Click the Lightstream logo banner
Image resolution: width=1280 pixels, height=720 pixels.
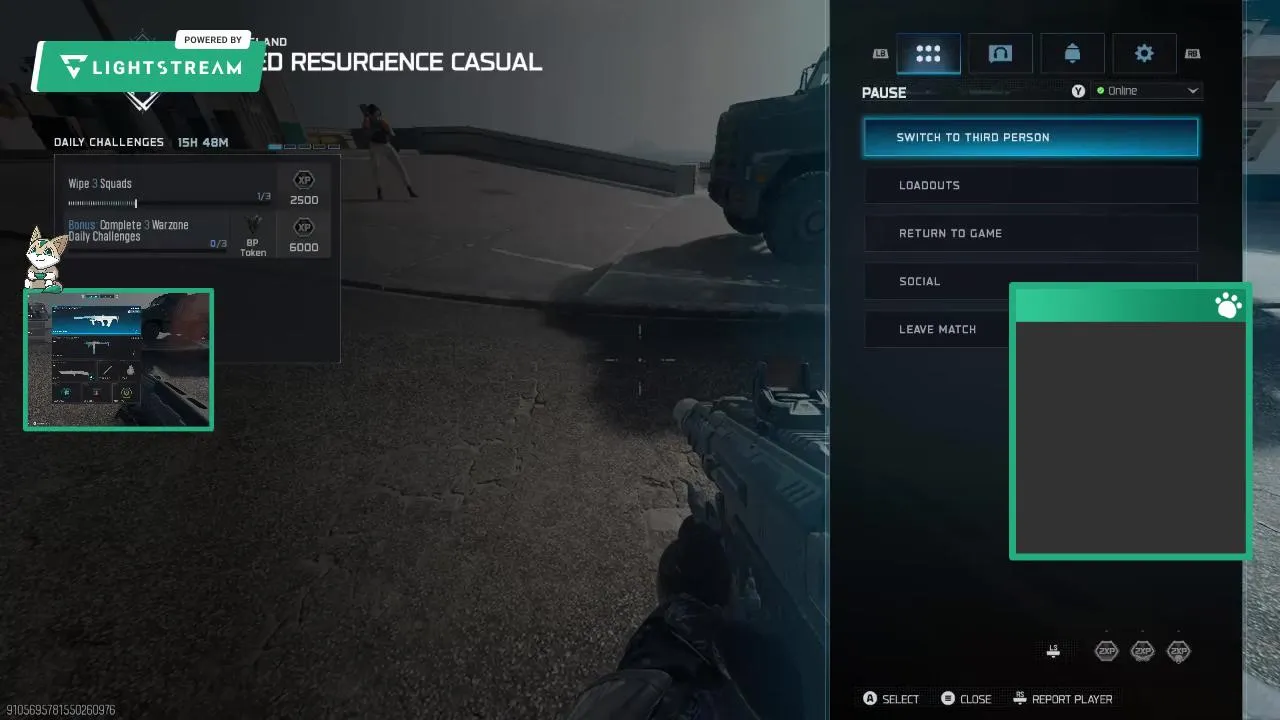coord(148,66)
